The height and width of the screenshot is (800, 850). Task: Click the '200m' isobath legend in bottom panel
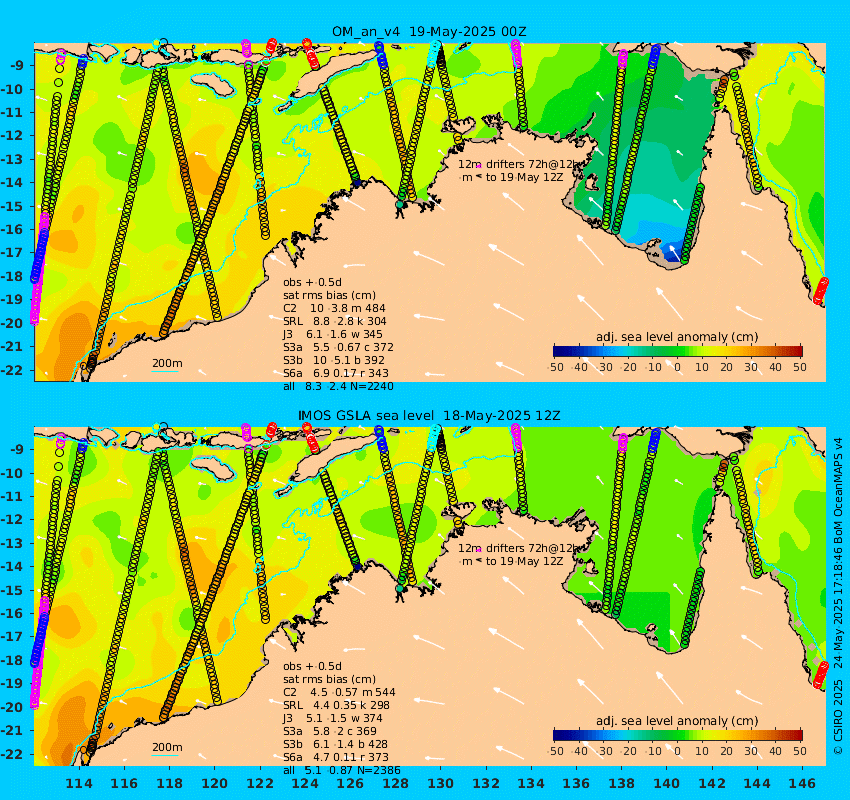(166, 749)
